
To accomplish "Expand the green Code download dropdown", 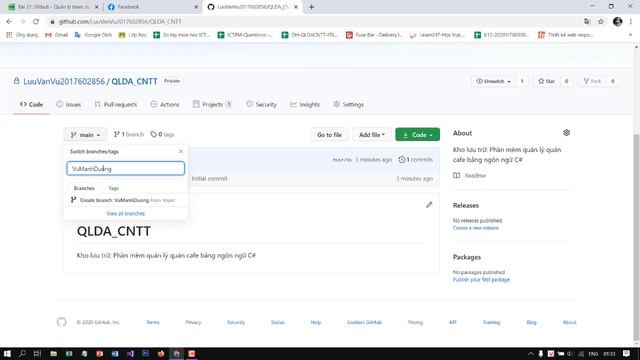I will pyautogui.click(x=417, y=135).
